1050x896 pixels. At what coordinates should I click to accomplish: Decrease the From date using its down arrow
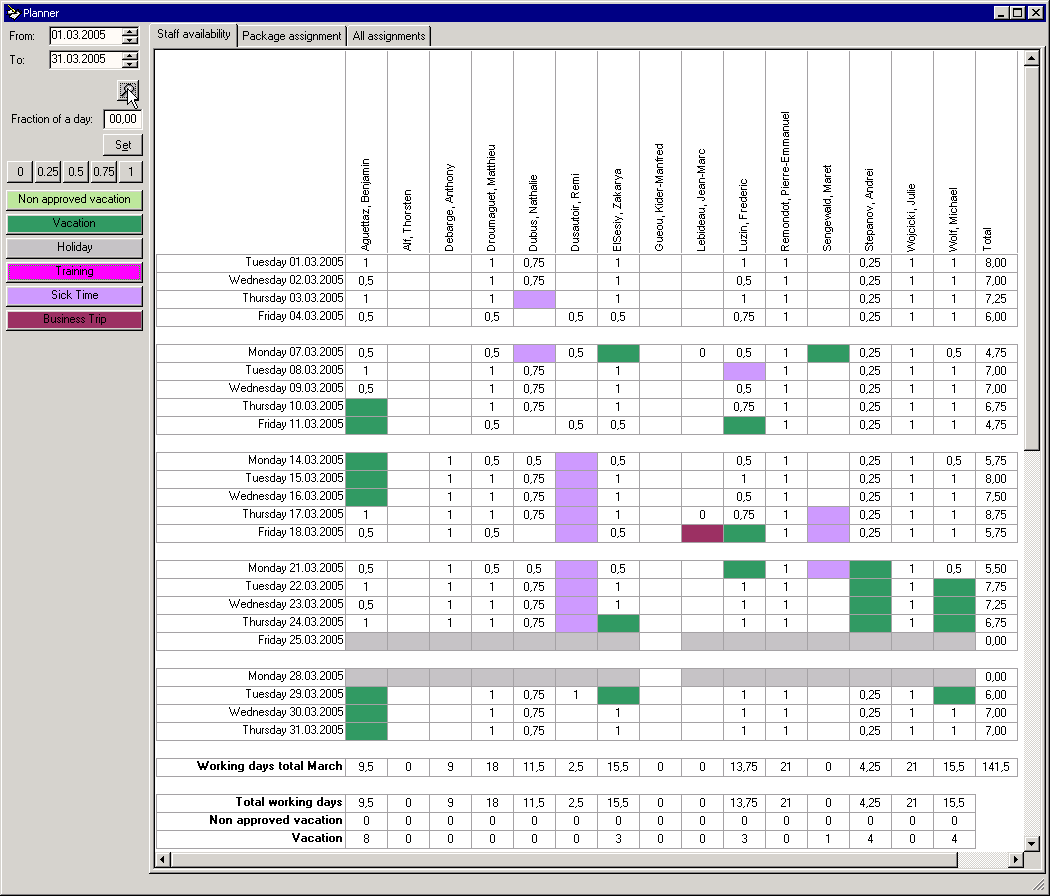pos(130,41)
